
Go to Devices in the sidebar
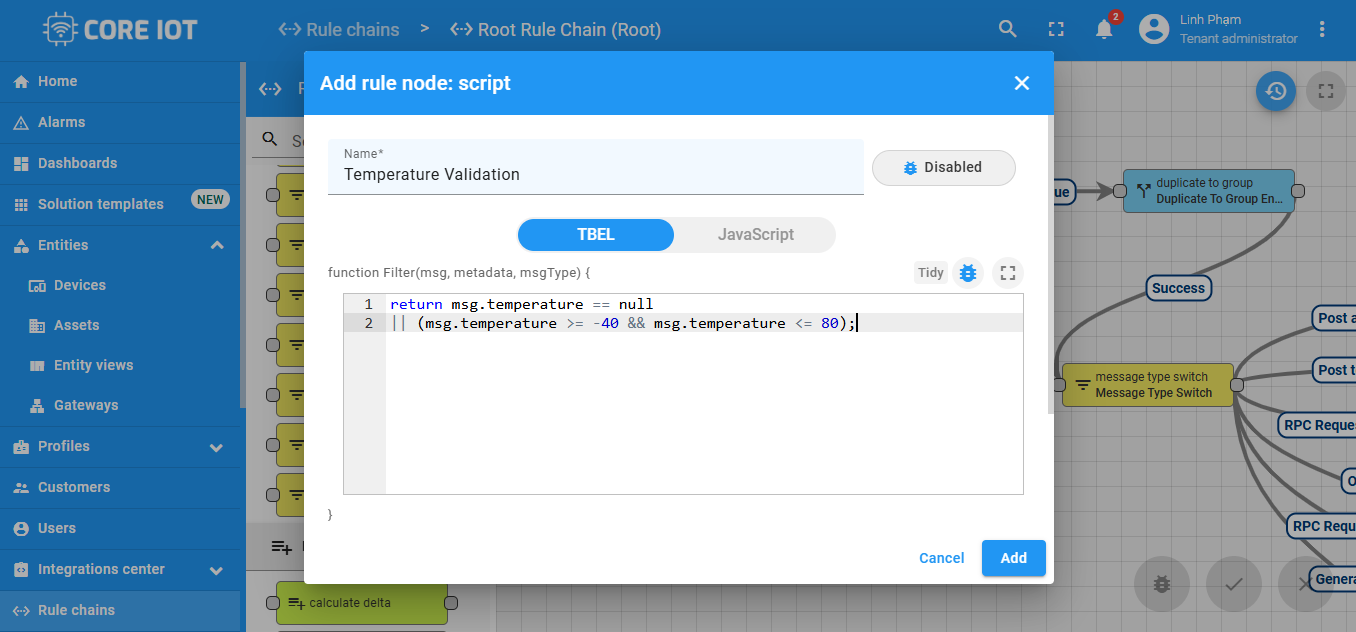80,285
